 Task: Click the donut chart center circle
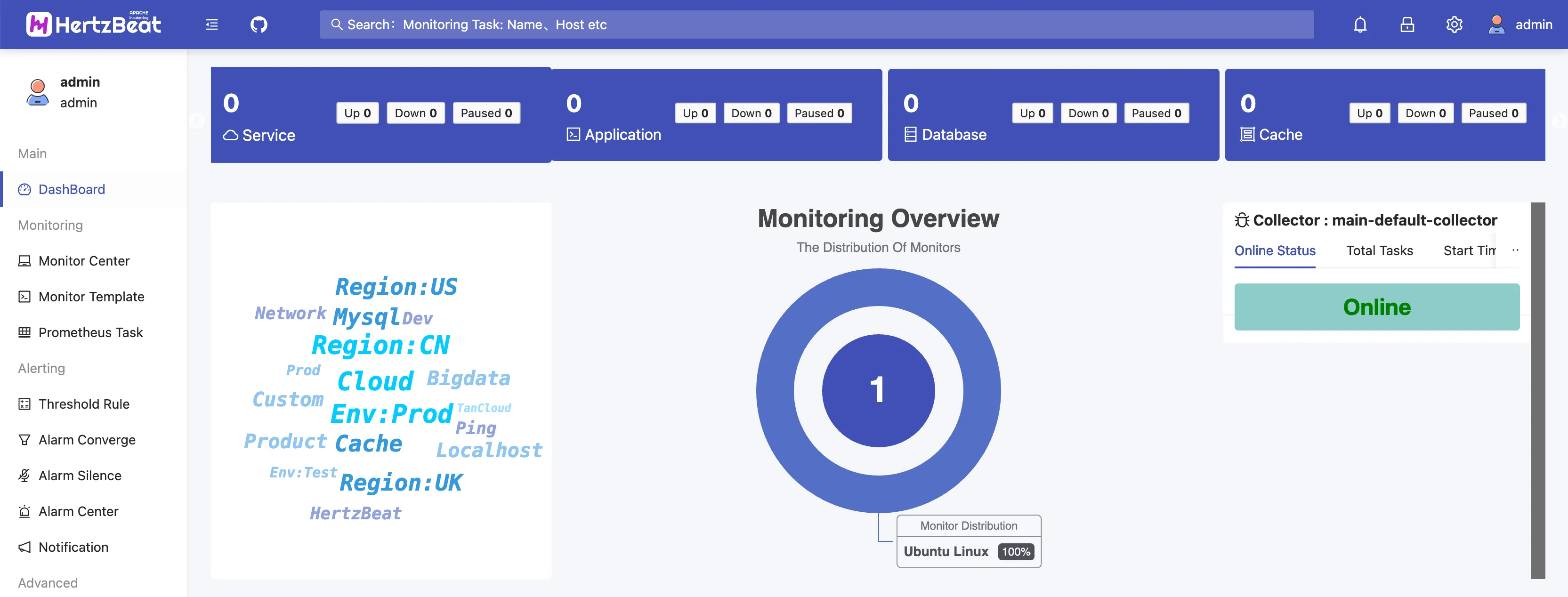(877, 390)
